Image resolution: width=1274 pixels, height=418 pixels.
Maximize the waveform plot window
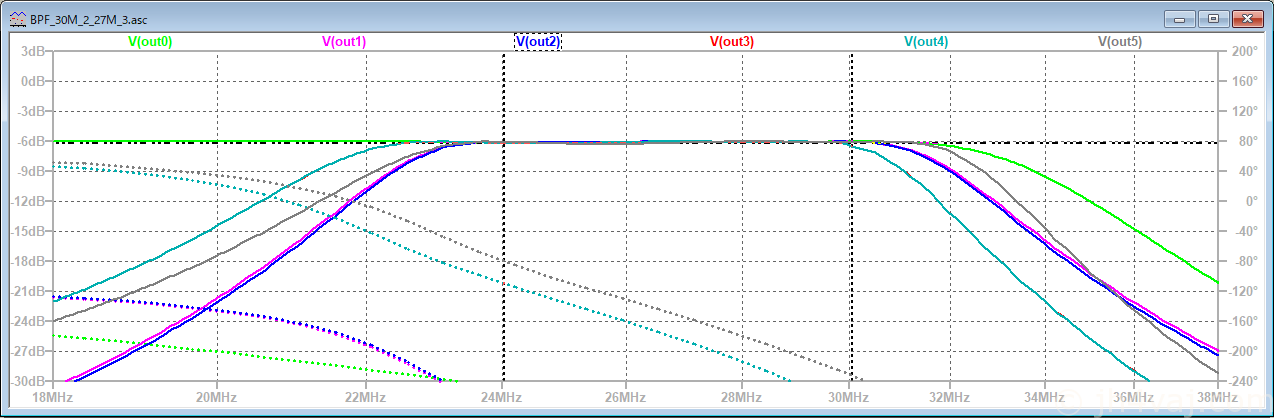point(1212,17)
